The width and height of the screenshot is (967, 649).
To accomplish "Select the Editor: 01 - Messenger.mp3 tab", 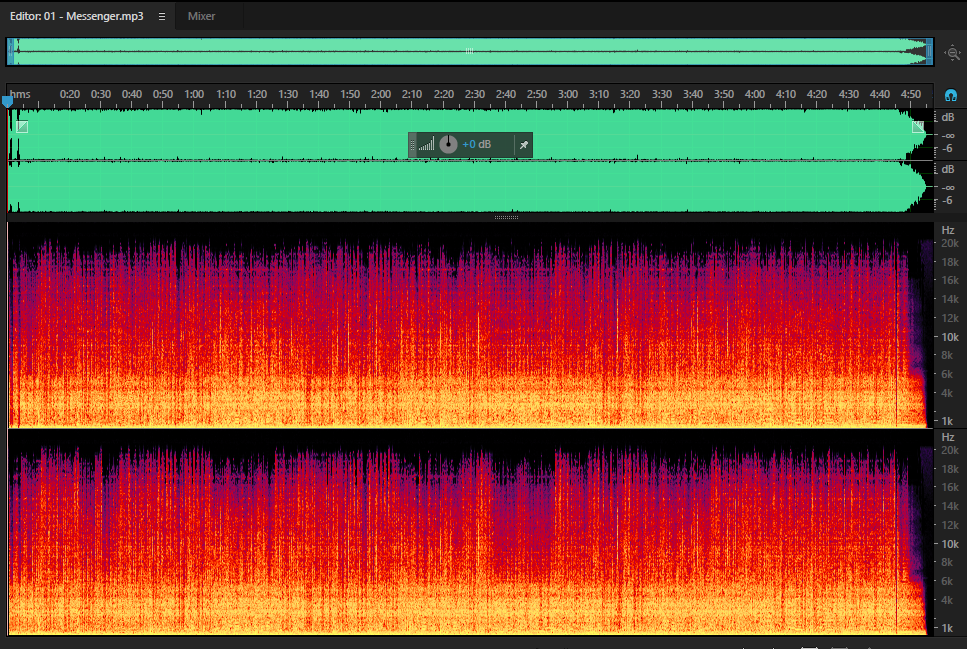I will click(x=76, y=16).
